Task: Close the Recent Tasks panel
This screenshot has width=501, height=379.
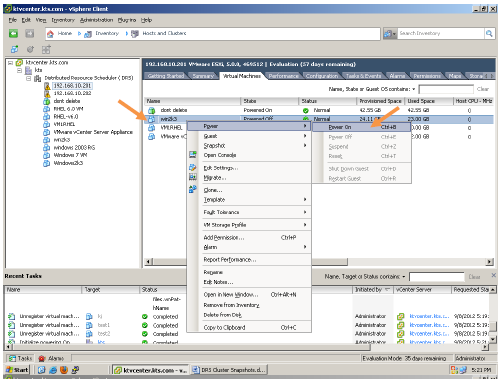Action: [x=494, y=275]
